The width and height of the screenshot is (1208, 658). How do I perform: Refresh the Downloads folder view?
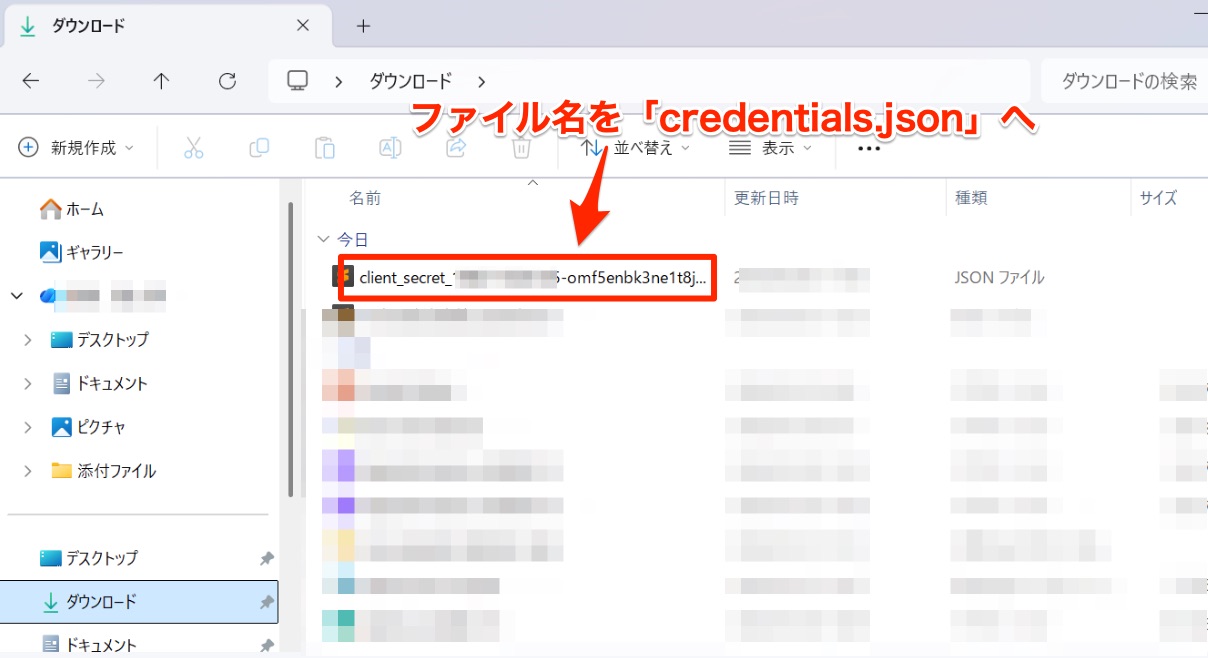click(x=227, y=81)
